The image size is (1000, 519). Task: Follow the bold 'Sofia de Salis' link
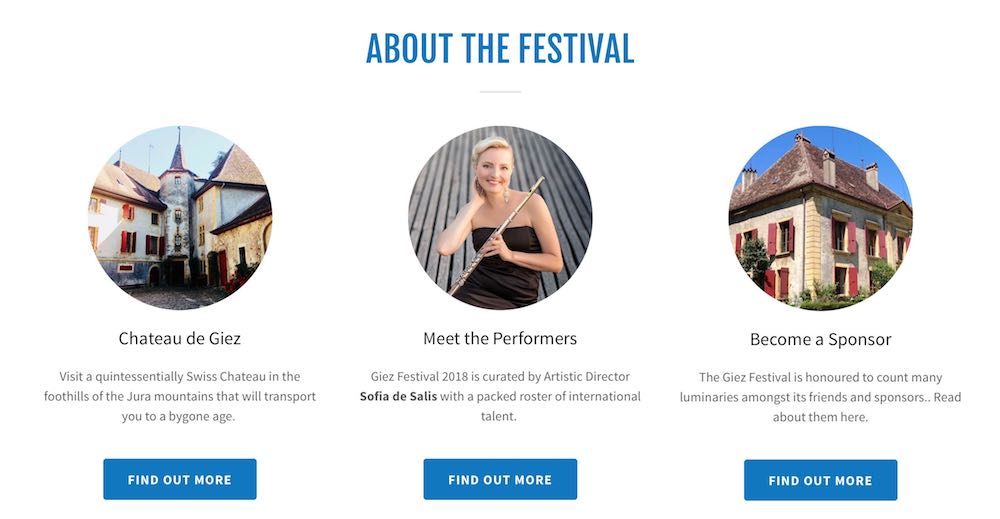pyautogui.click(x=398, y=396)
